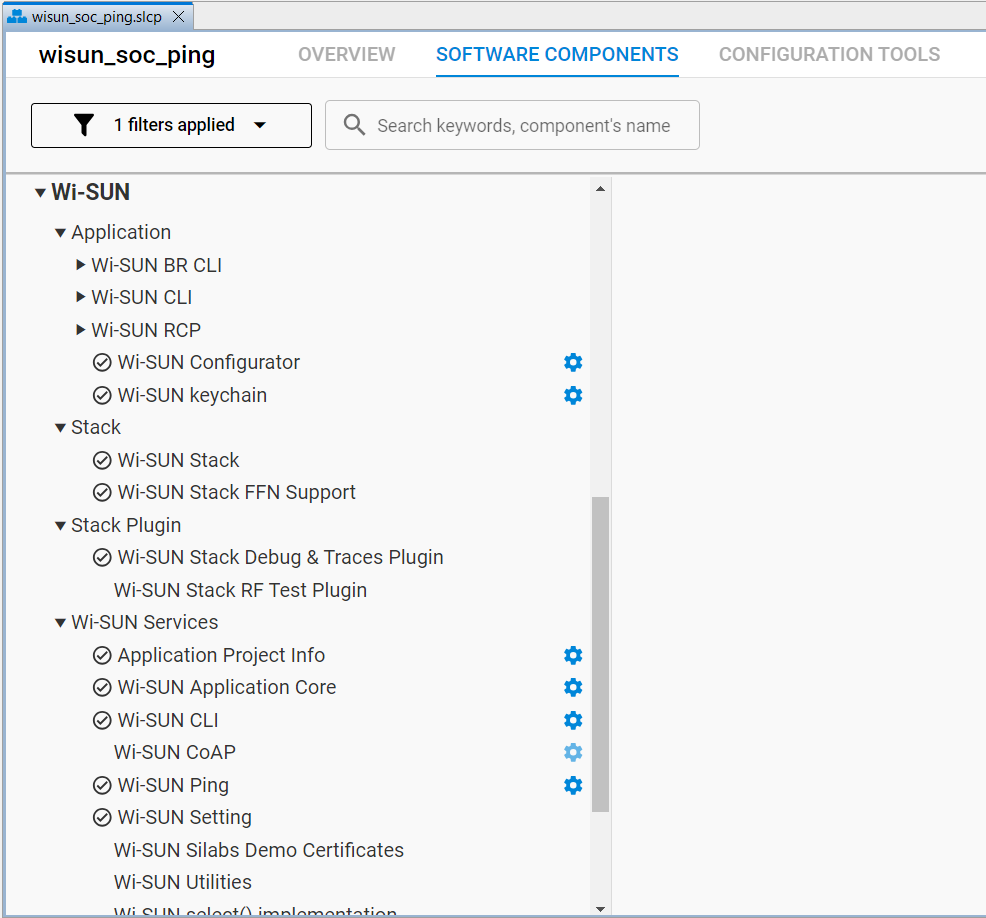Click installed checkmark of Wi-SUN keychain
The image size is (986, 918).
point(102,395)
